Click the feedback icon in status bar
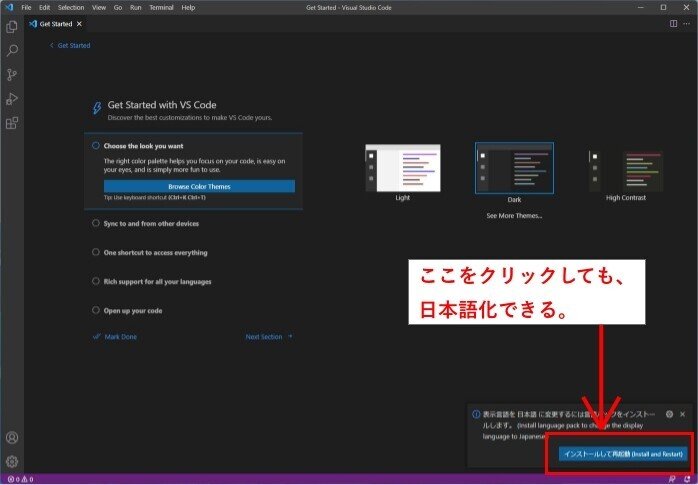Viewport: 698px width, 485px height. [672, 479]
